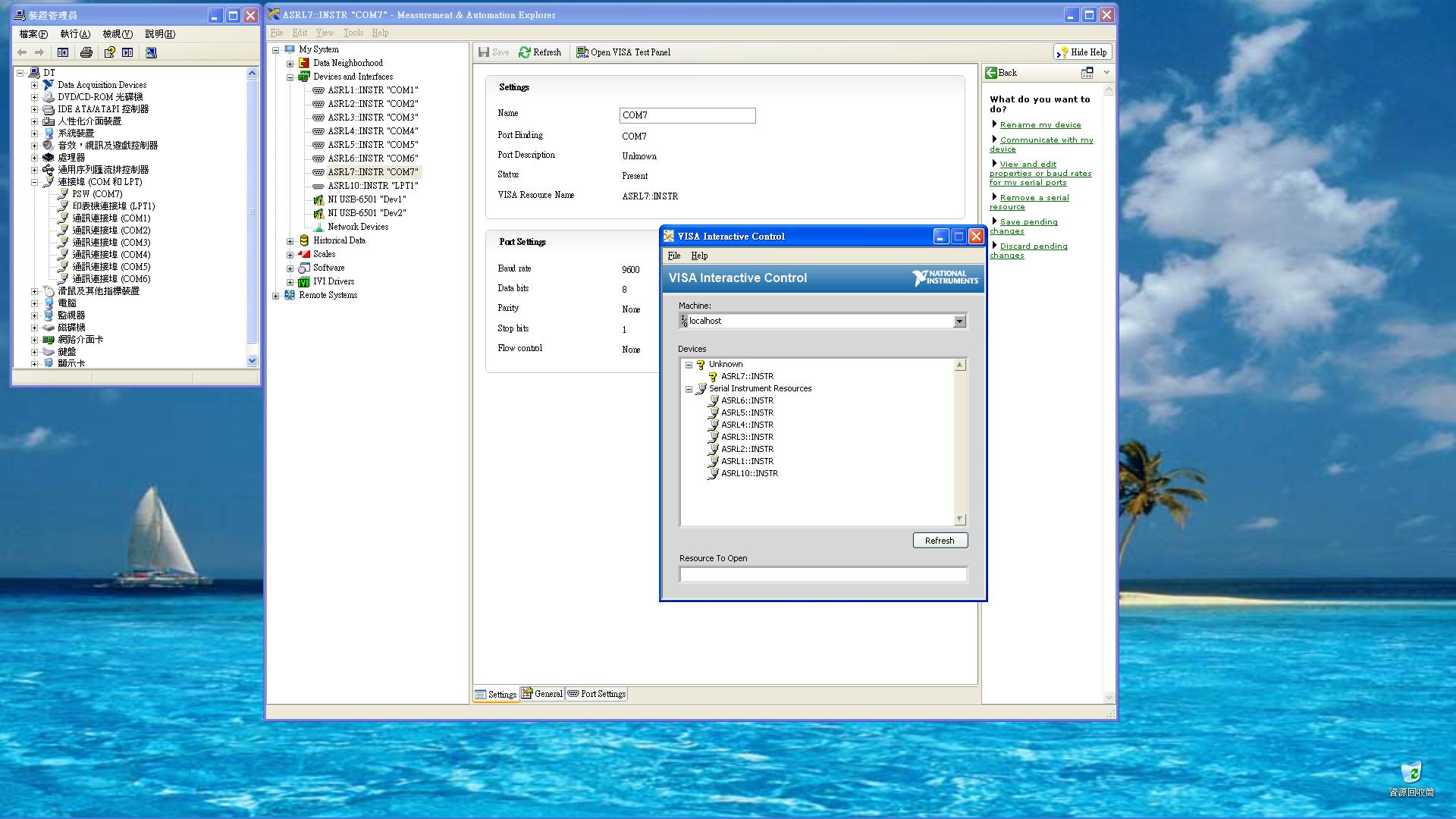The image size is (1456, 819).
Task: Expand Remote Systems node
Action: coord(276,296)
